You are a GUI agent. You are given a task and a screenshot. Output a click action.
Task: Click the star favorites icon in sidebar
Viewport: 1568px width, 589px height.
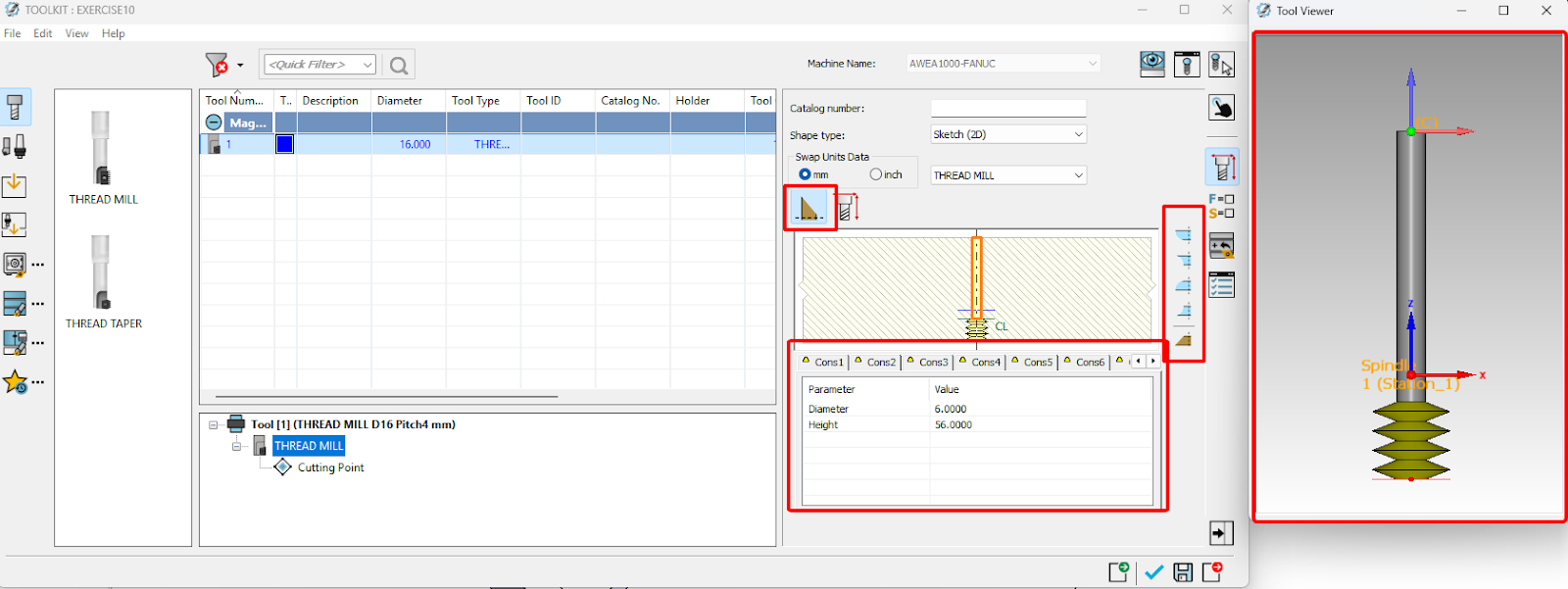(x=16, y=382)
